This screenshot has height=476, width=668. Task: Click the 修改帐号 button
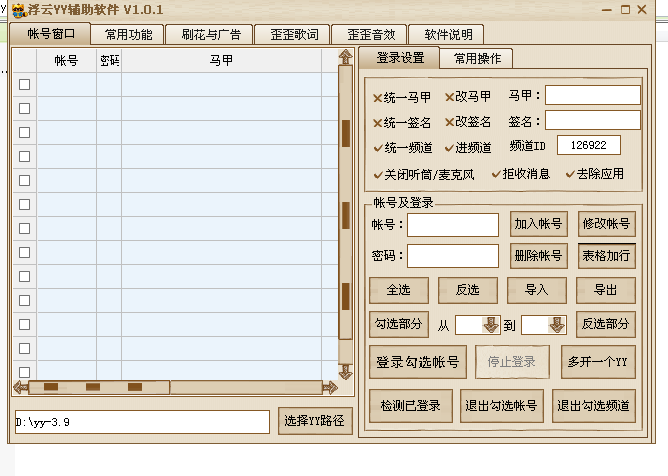(606, 224)
